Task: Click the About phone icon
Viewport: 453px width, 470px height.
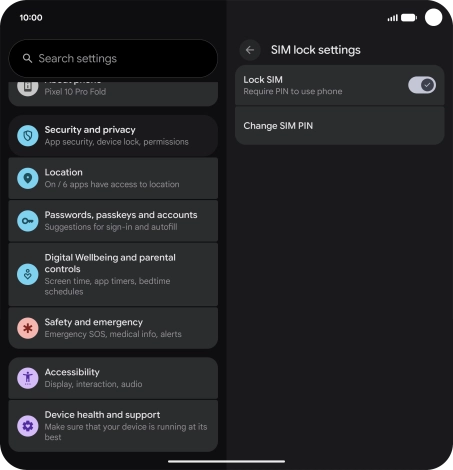Action: tap(28, 88)
